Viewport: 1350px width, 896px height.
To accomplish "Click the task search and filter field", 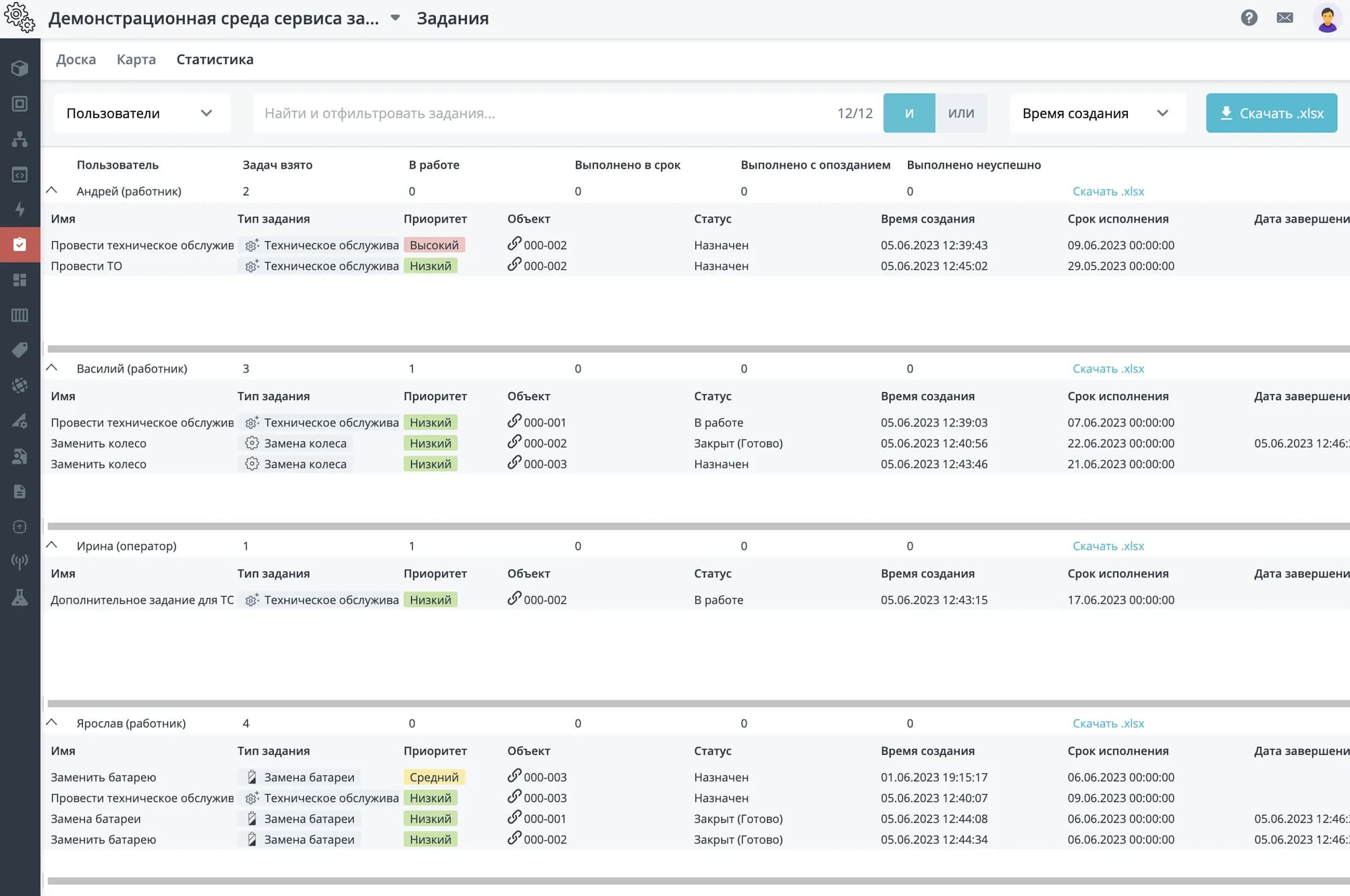I will click(540, 113).
